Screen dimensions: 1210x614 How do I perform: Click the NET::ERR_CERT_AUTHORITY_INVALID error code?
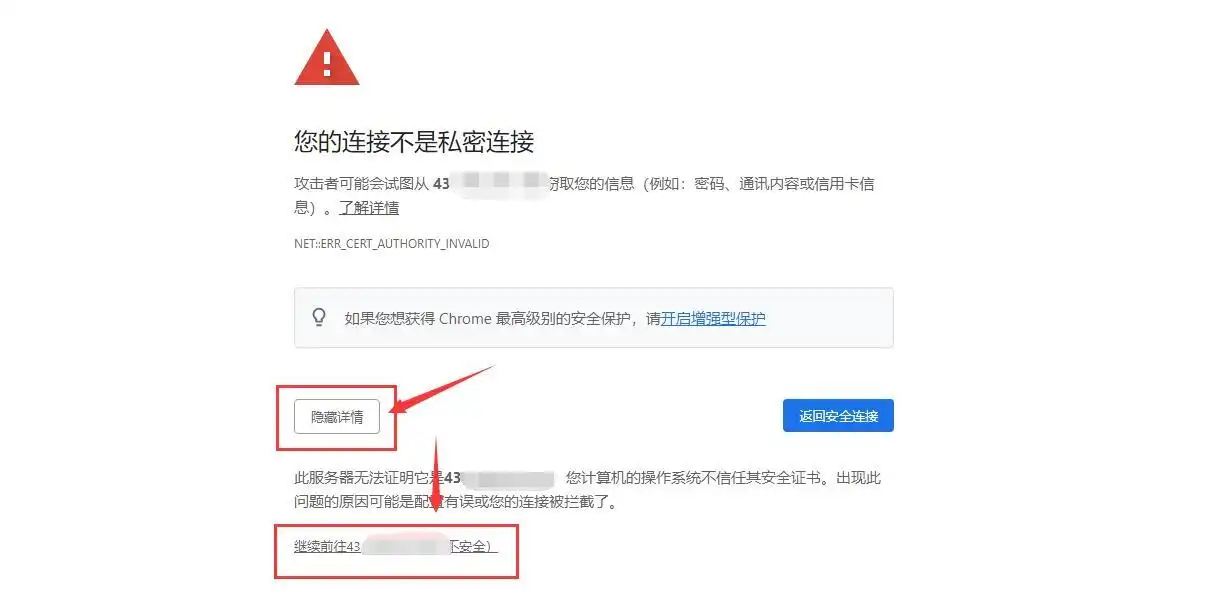pyautogui.click(x=392, y=244)
